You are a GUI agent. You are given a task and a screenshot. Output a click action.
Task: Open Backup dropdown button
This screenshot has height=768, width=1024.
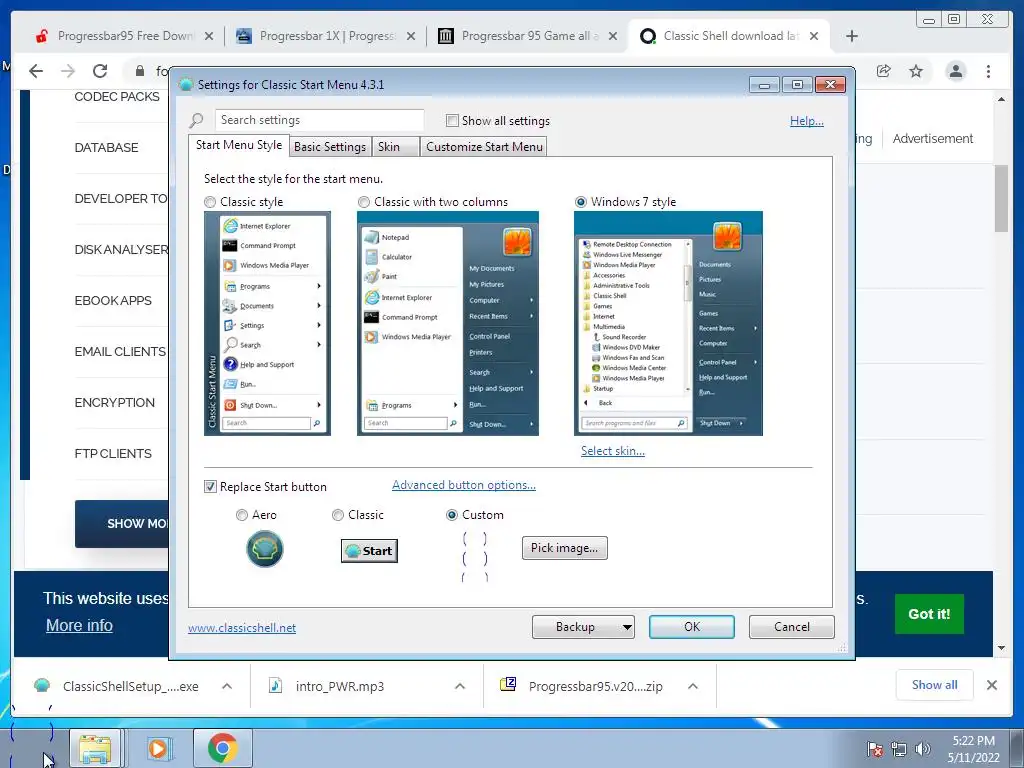point(583,627)
